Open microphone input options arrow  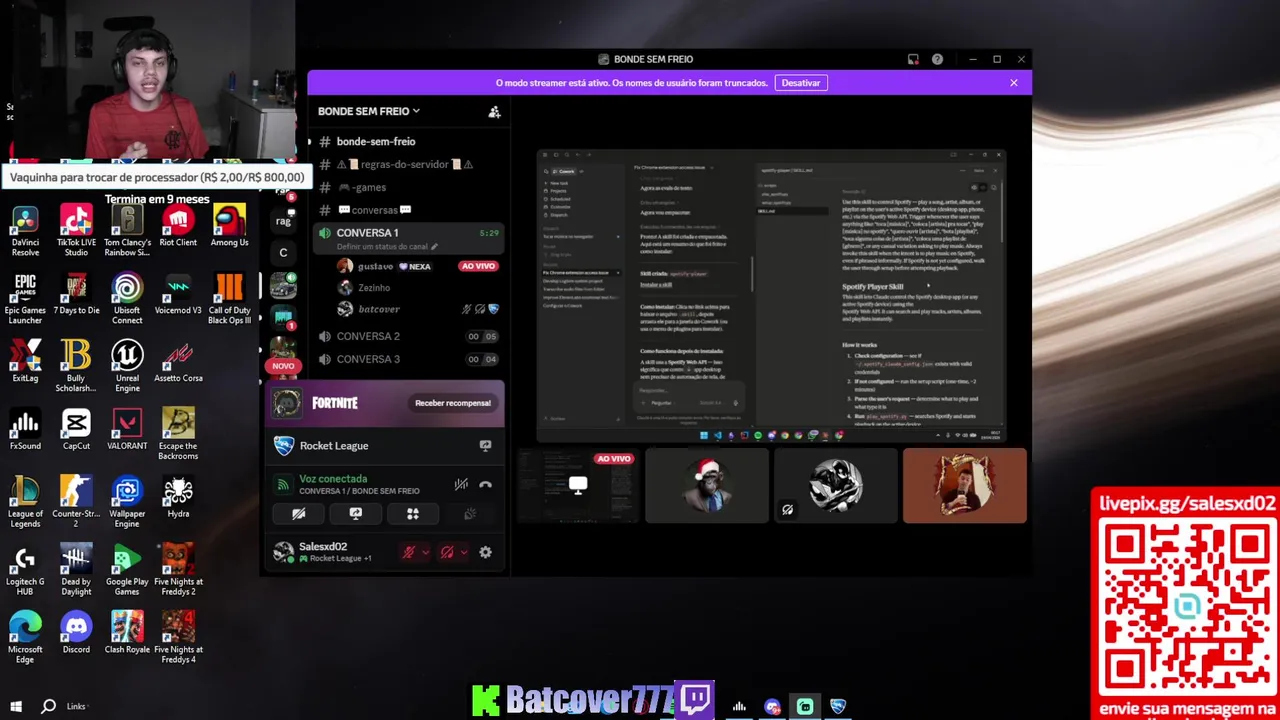point(425,552)
